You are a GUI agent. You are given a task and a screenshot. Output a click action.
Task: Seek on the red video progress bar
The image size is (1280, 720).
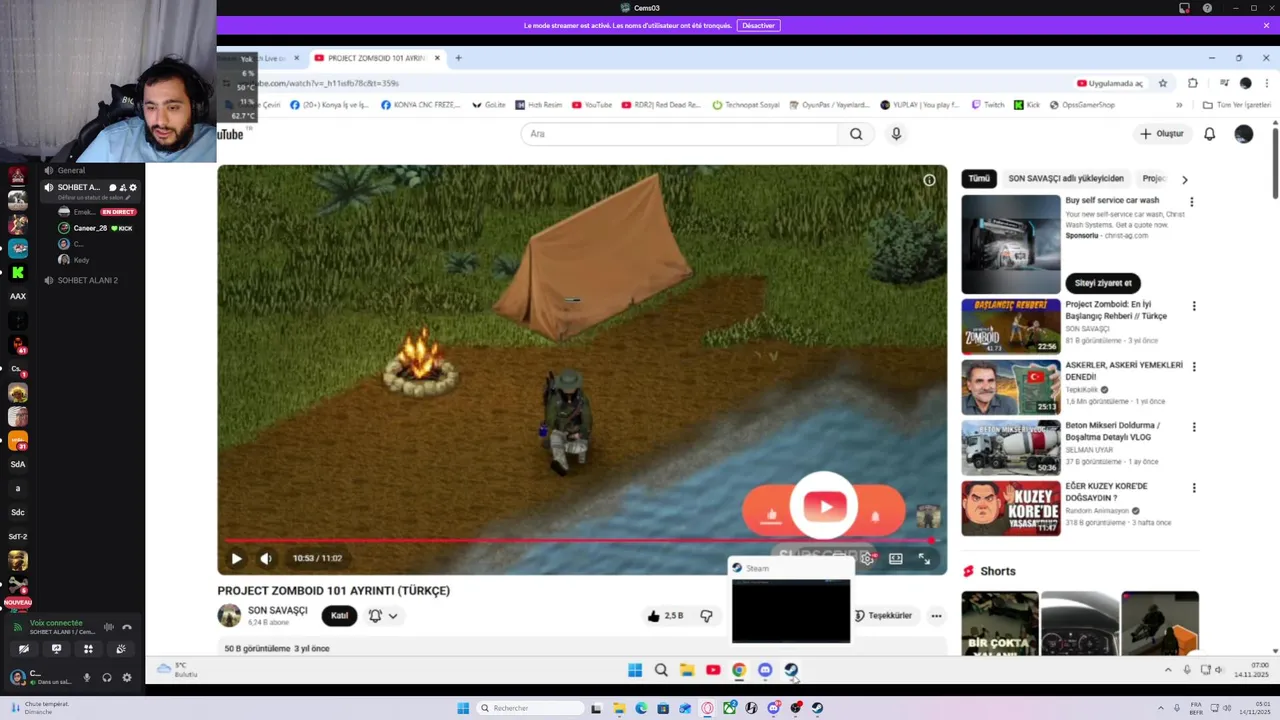[x=582, y=541]
